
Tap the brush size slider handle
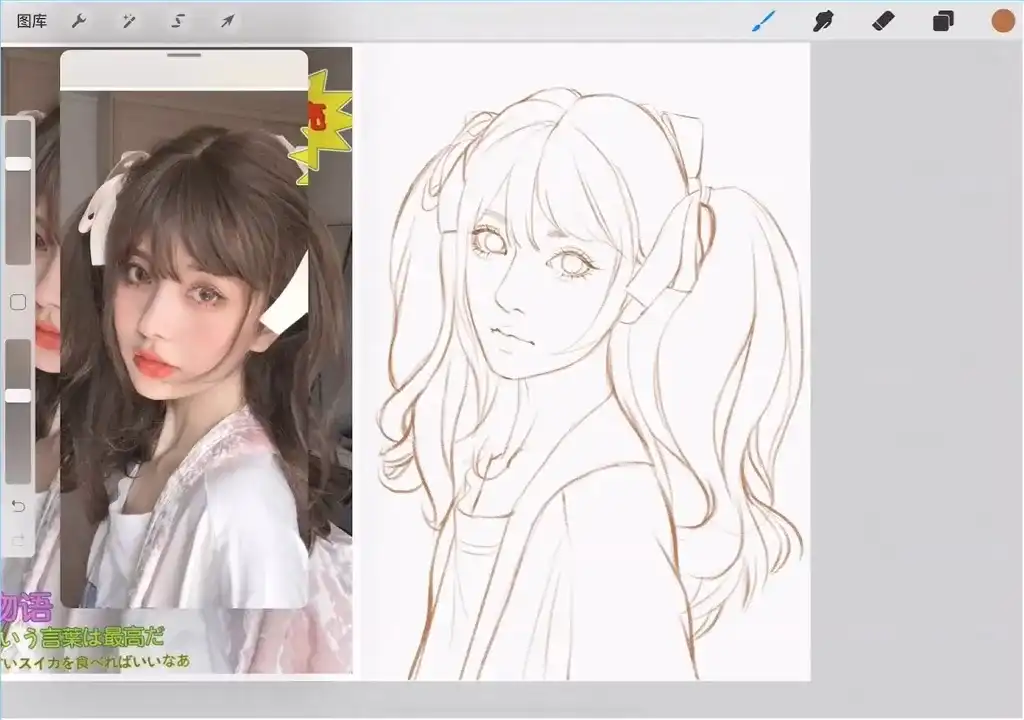click(17, 162)
